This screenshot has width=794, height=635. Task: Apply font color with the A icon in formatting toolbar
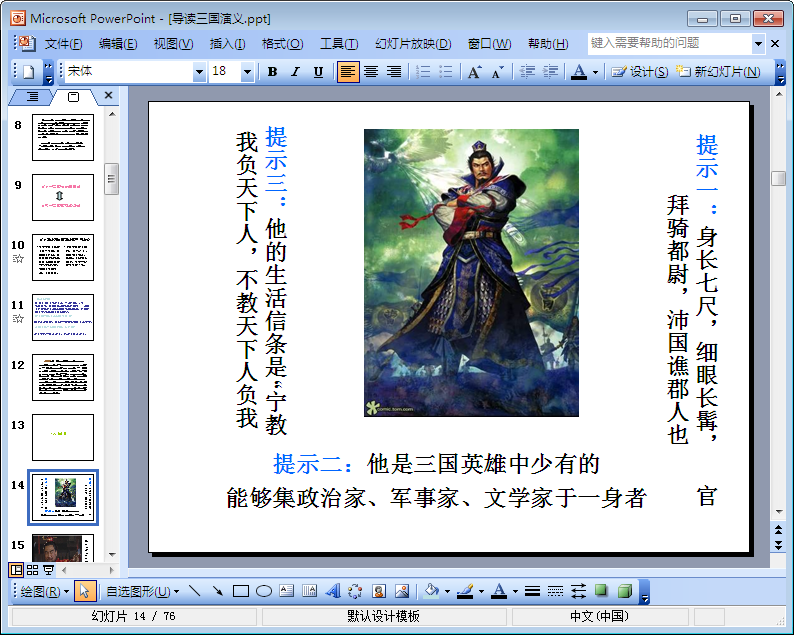(x=579, y=72)
